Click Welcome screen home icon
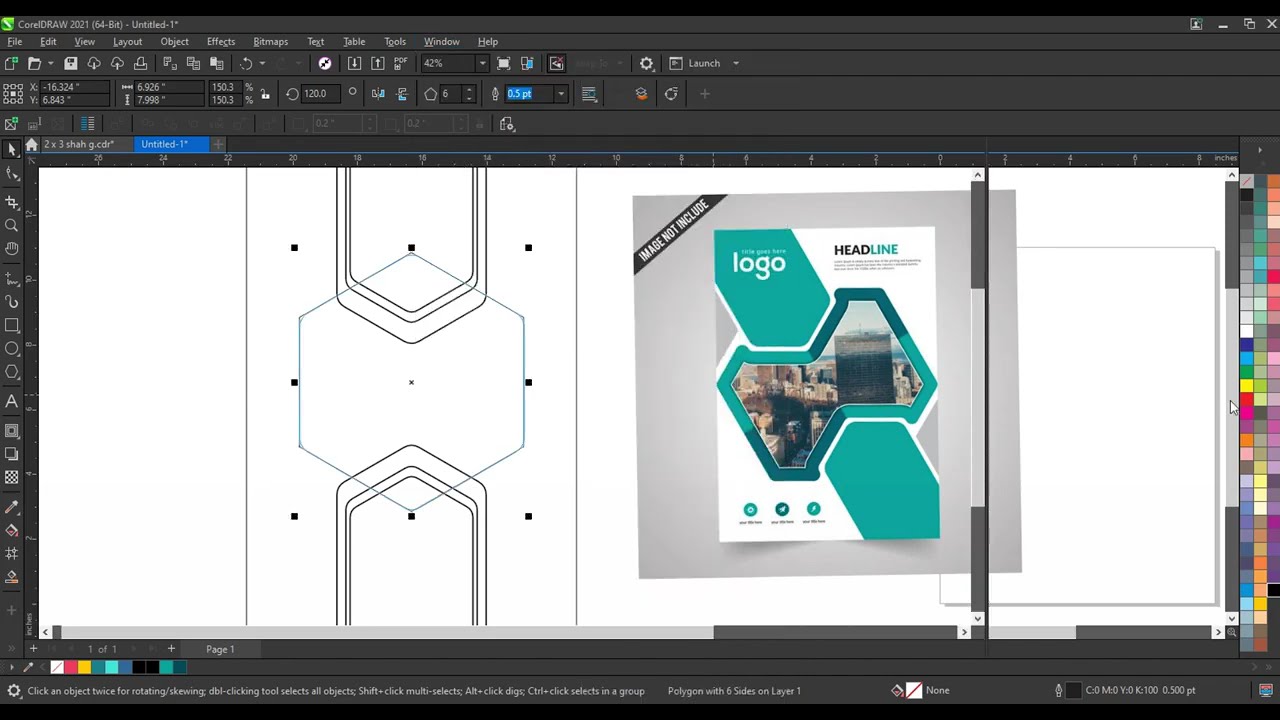The width and height of the screenshot is (1280, 720). point(31,145)
